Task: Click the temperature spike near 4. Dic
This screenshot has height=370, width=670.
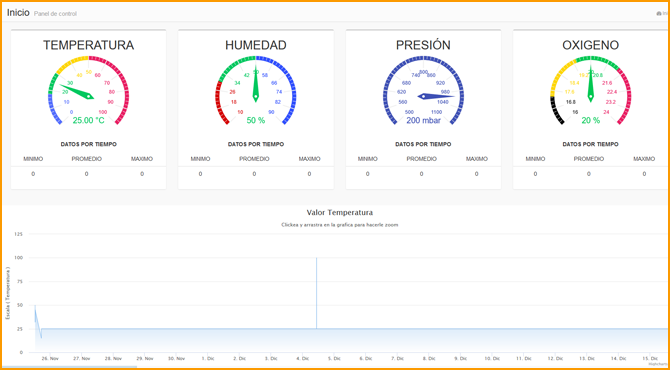Action: pyautogui.click(x=317, y=293)
